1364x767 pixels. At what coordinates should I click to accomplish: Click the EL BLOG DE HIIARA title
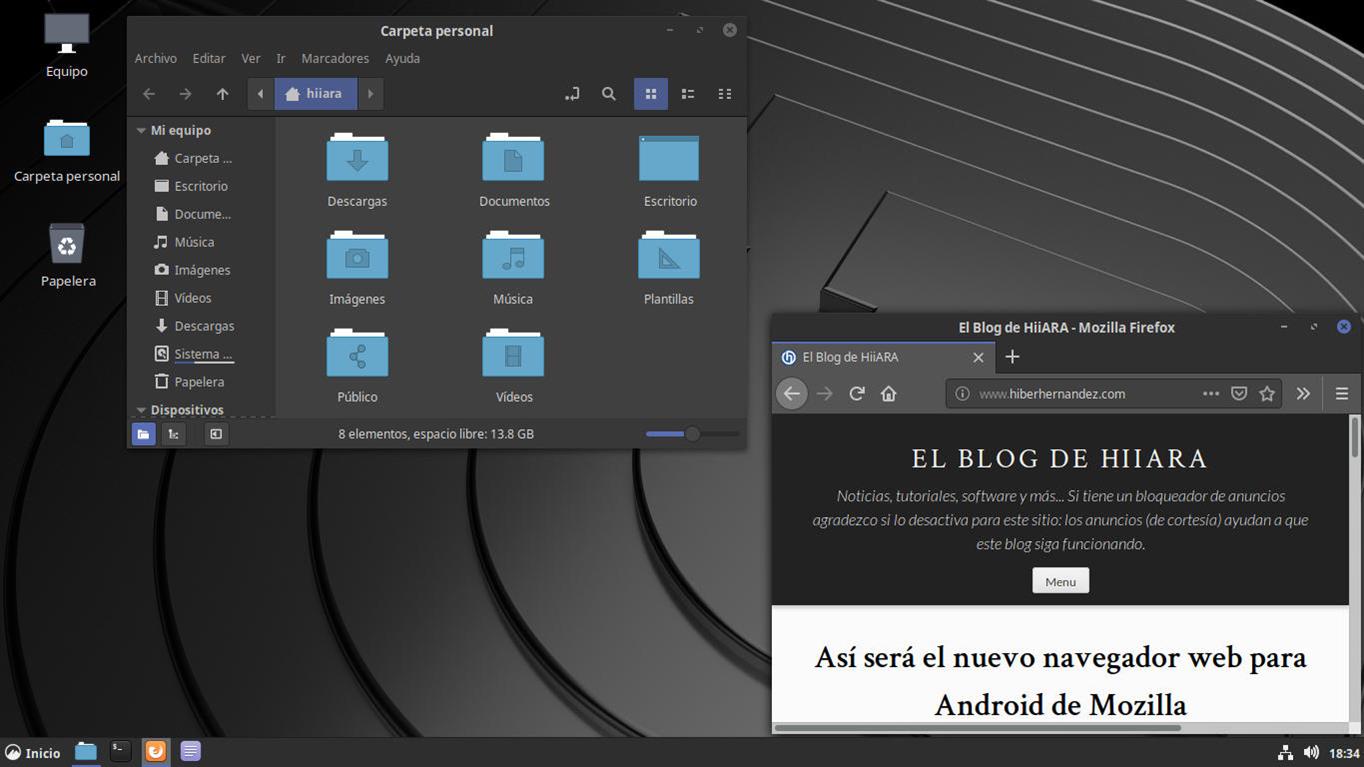[x=1060, y=459]
